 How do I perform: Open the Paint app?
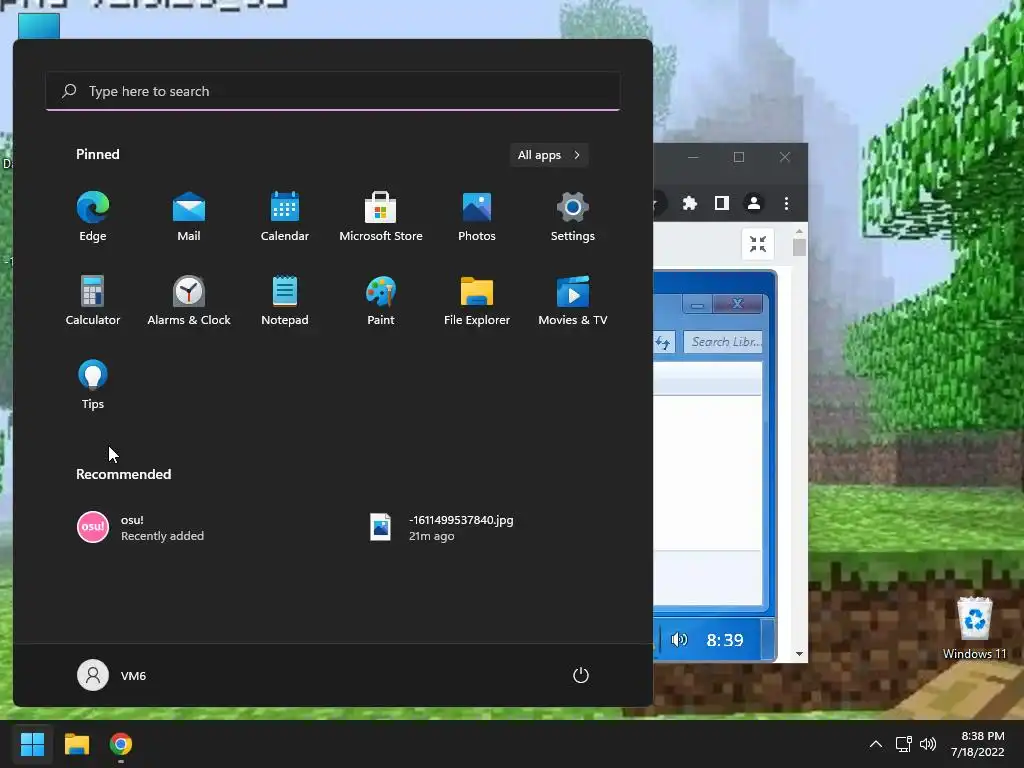[381, 301]
